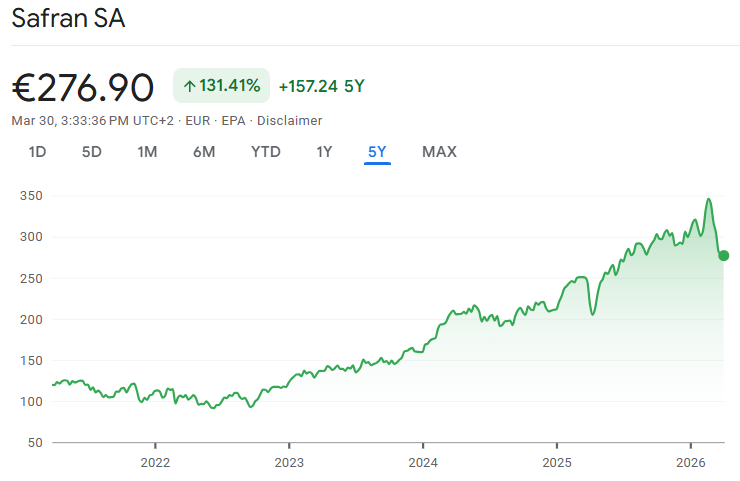Choose the 6M time range
Screen dimensions: 740x481
tap(204, 152)
